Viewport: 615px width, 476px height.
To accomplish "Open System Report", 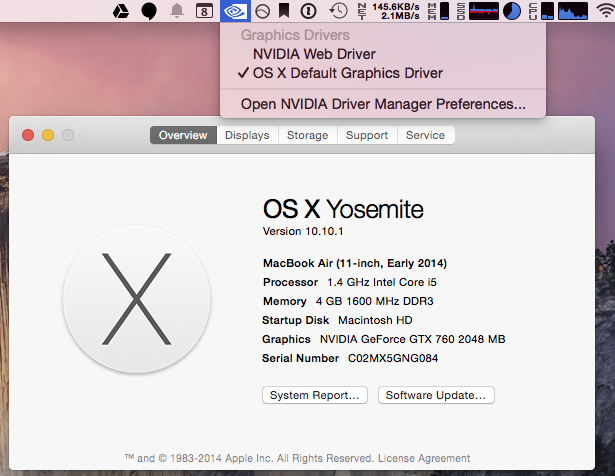I will (x=315, y=395).
